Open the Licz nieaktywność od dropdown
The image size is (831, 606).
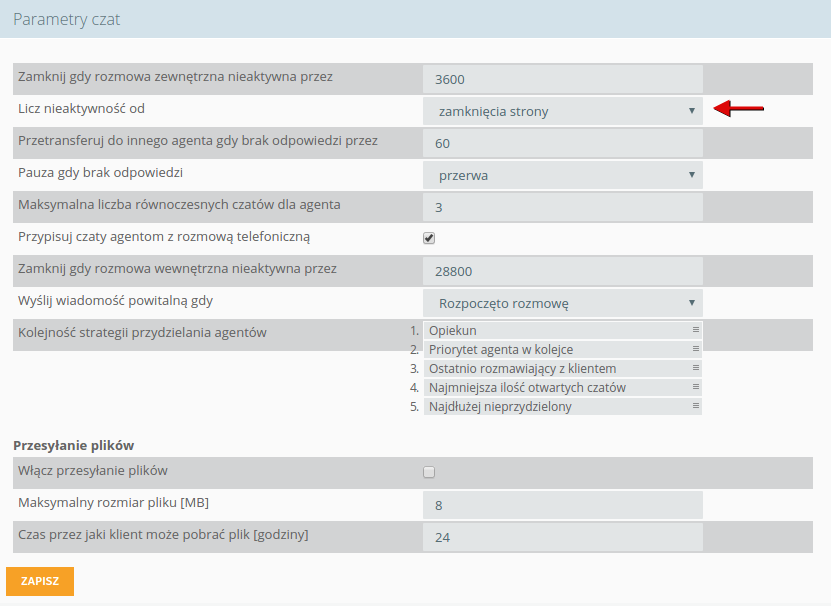pyautogui.click(x=562, y=111)
